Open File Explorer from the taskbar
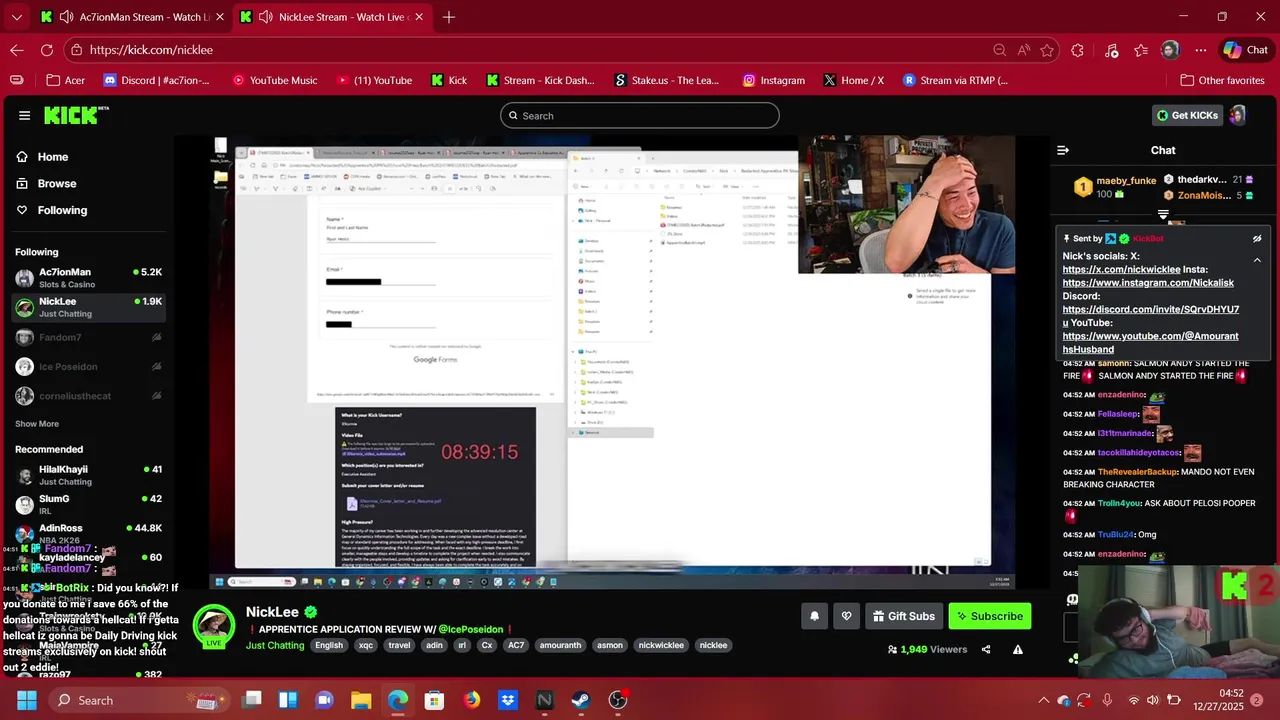Image resolution: width=1280 pixels, height=720 pixels. coord(361,700)
